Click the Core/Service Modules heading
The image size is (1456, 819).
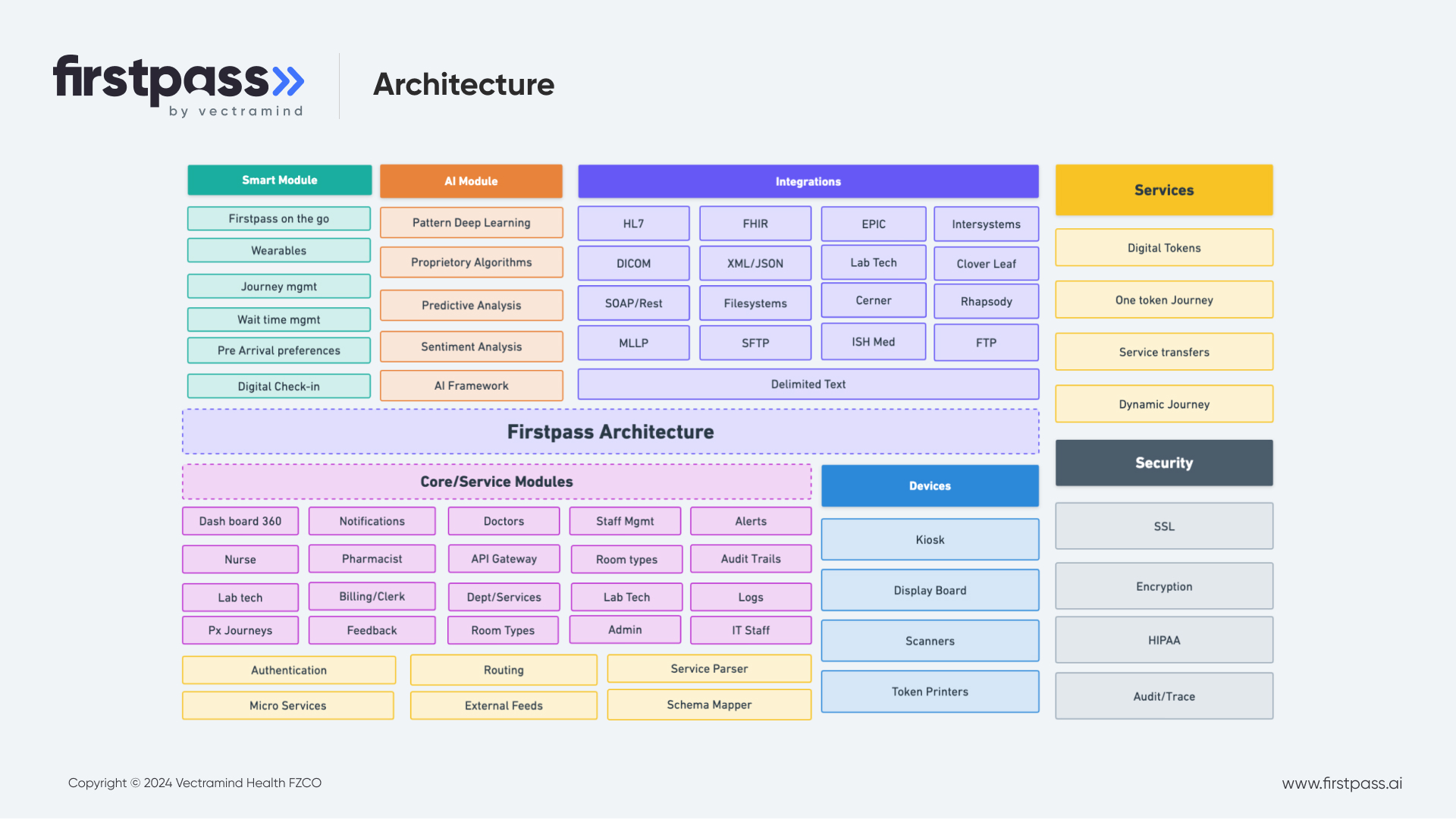[x=497, y=482]
